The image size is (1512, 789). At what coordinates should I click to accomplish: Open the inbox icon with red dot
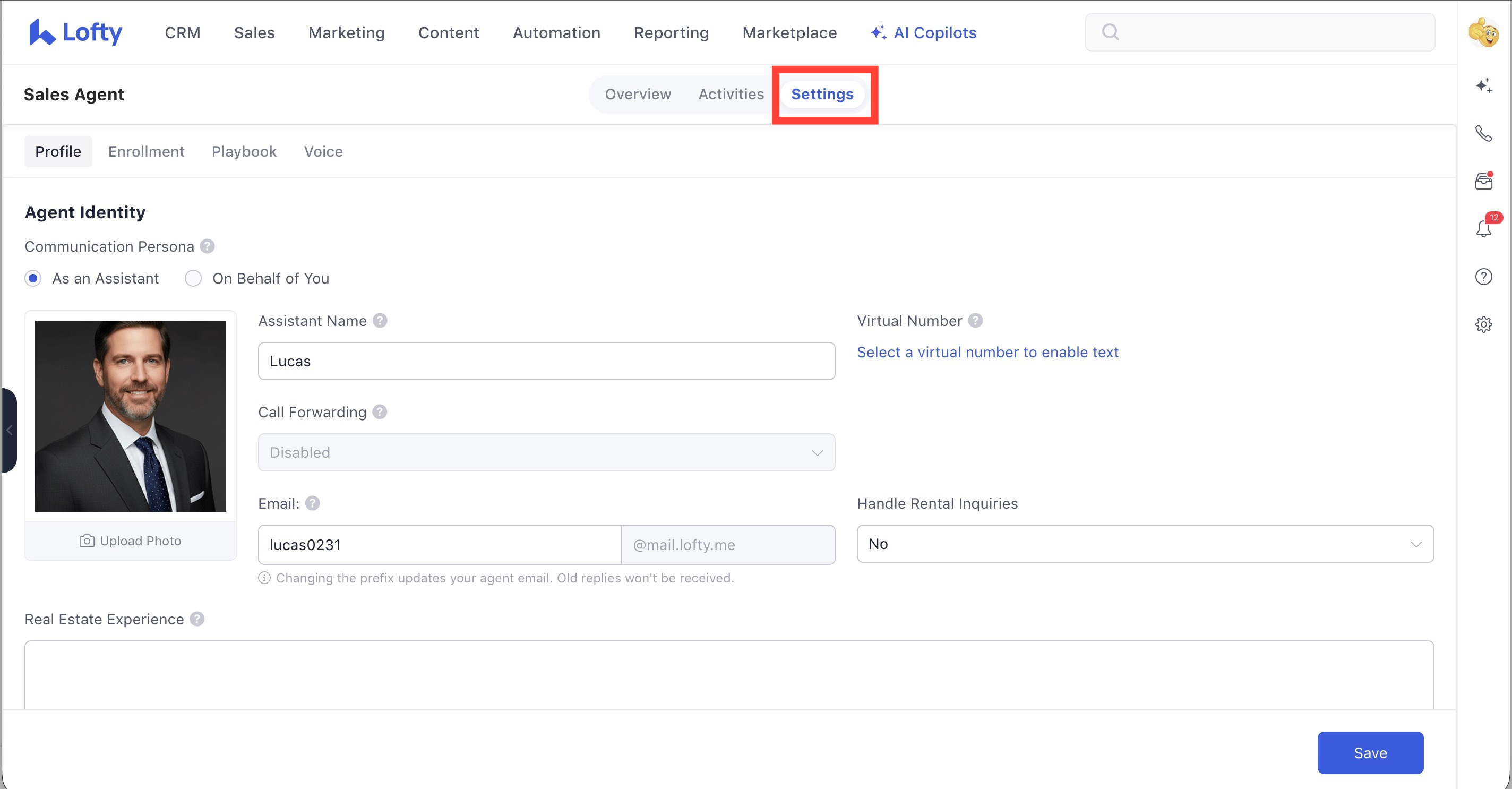click(1483, 181)
